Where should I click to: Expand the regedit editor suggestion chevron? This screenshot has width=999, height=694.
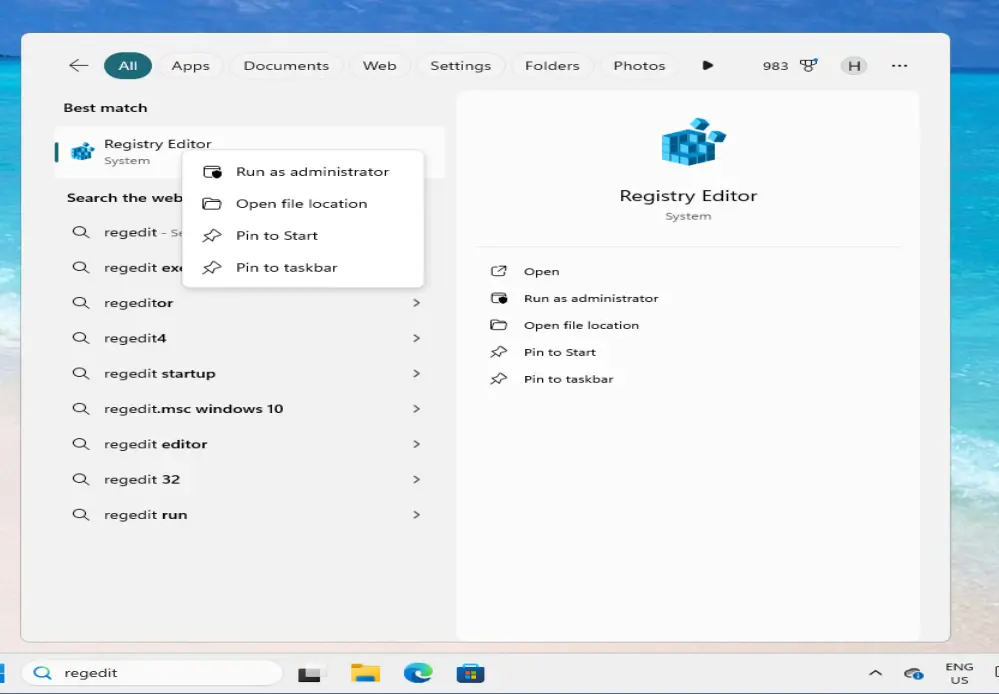coord(416,444)
